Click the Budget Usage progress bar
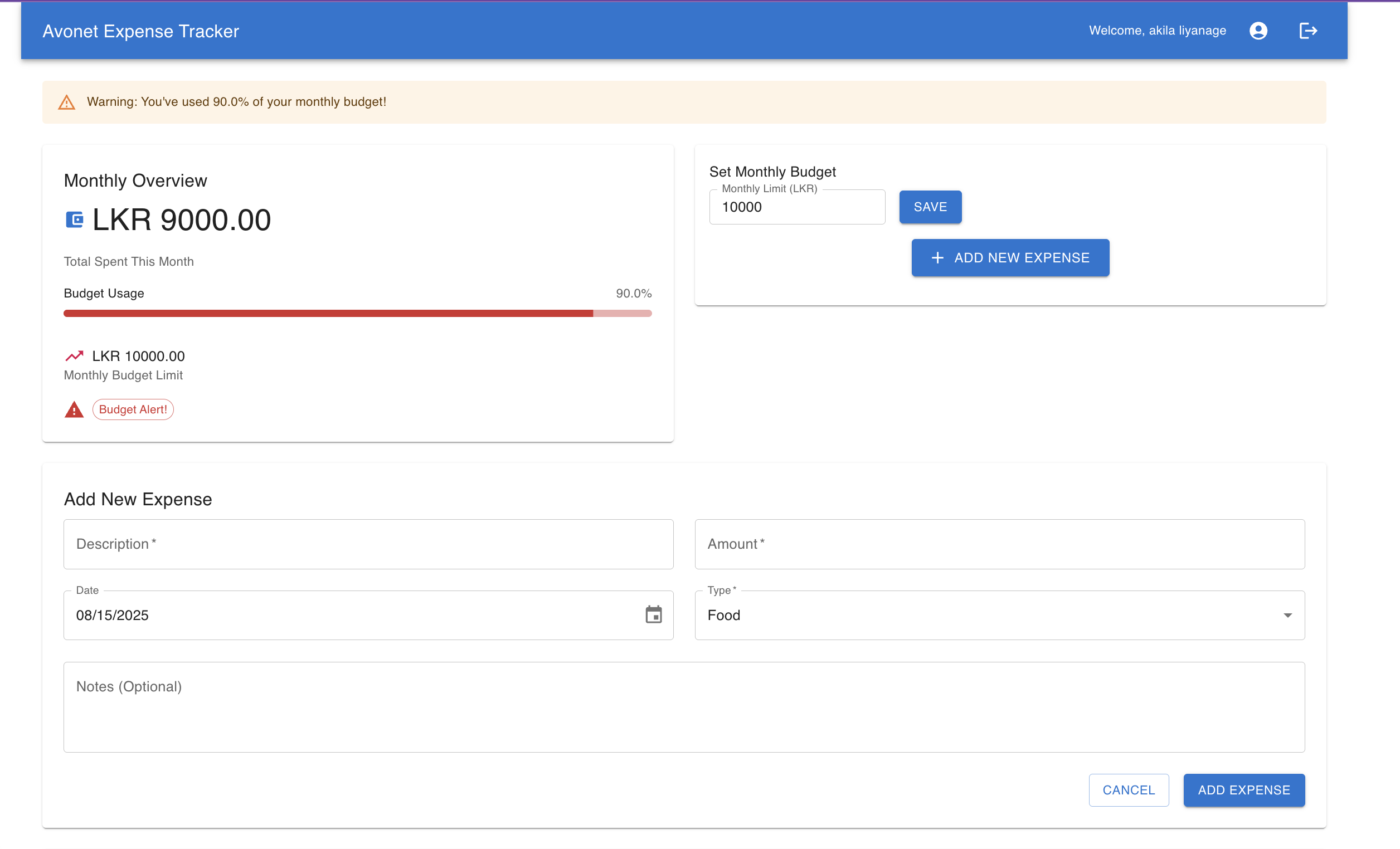The height and width of the screenshot is (849, 1400). 357,314
